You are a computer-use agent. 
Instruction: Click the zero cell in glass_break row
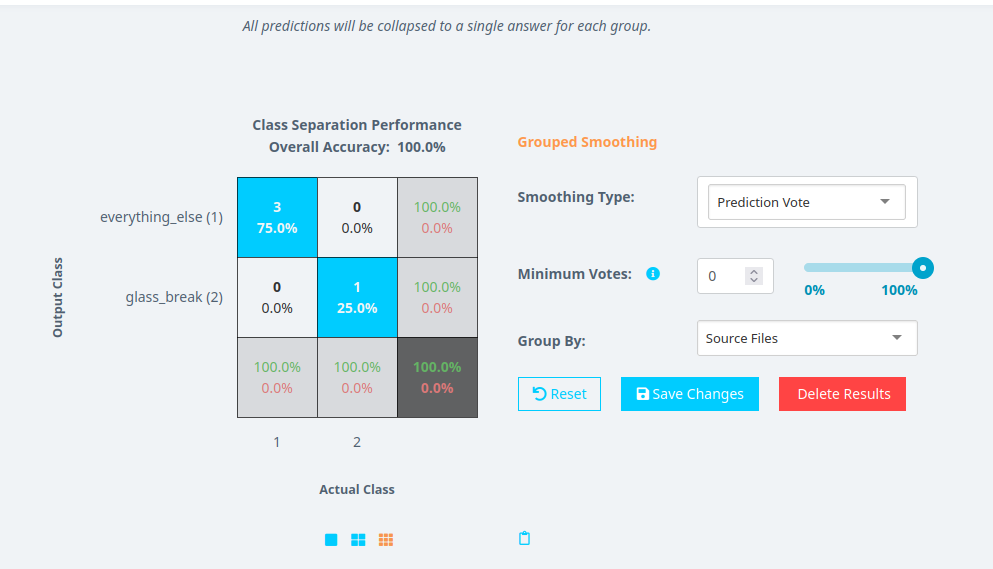point(277,297)
